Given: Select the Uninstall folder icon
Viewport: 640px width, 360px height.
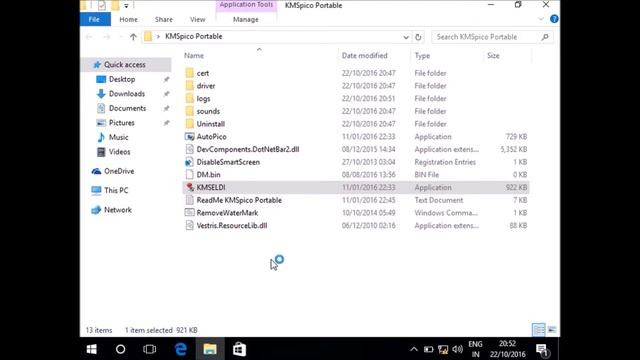Looking at the screenshot, I should [x=189, y=124].
